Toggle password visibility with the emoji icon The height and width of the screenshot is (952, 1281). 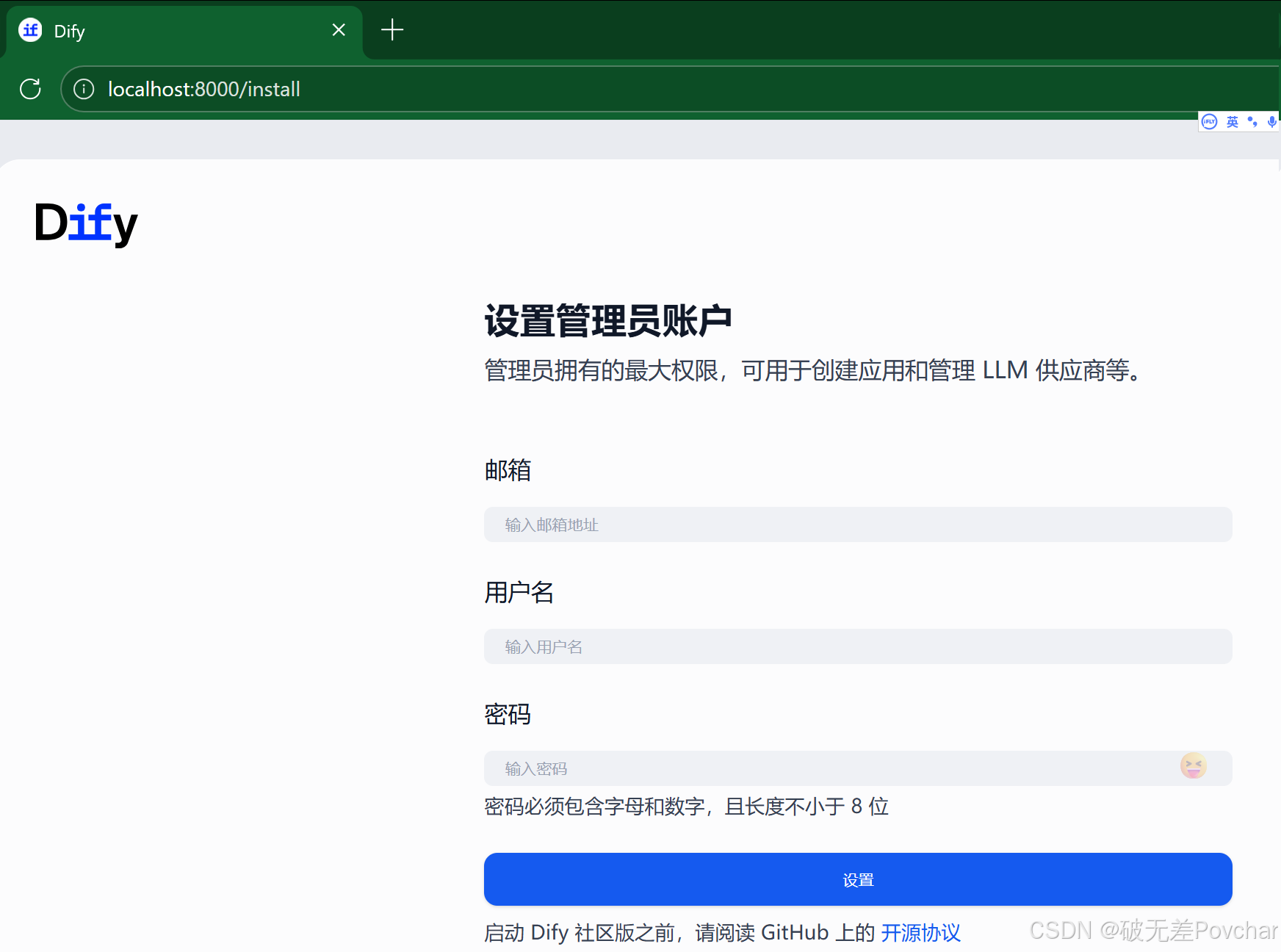pyautogui.click(x=1194, y=766)
